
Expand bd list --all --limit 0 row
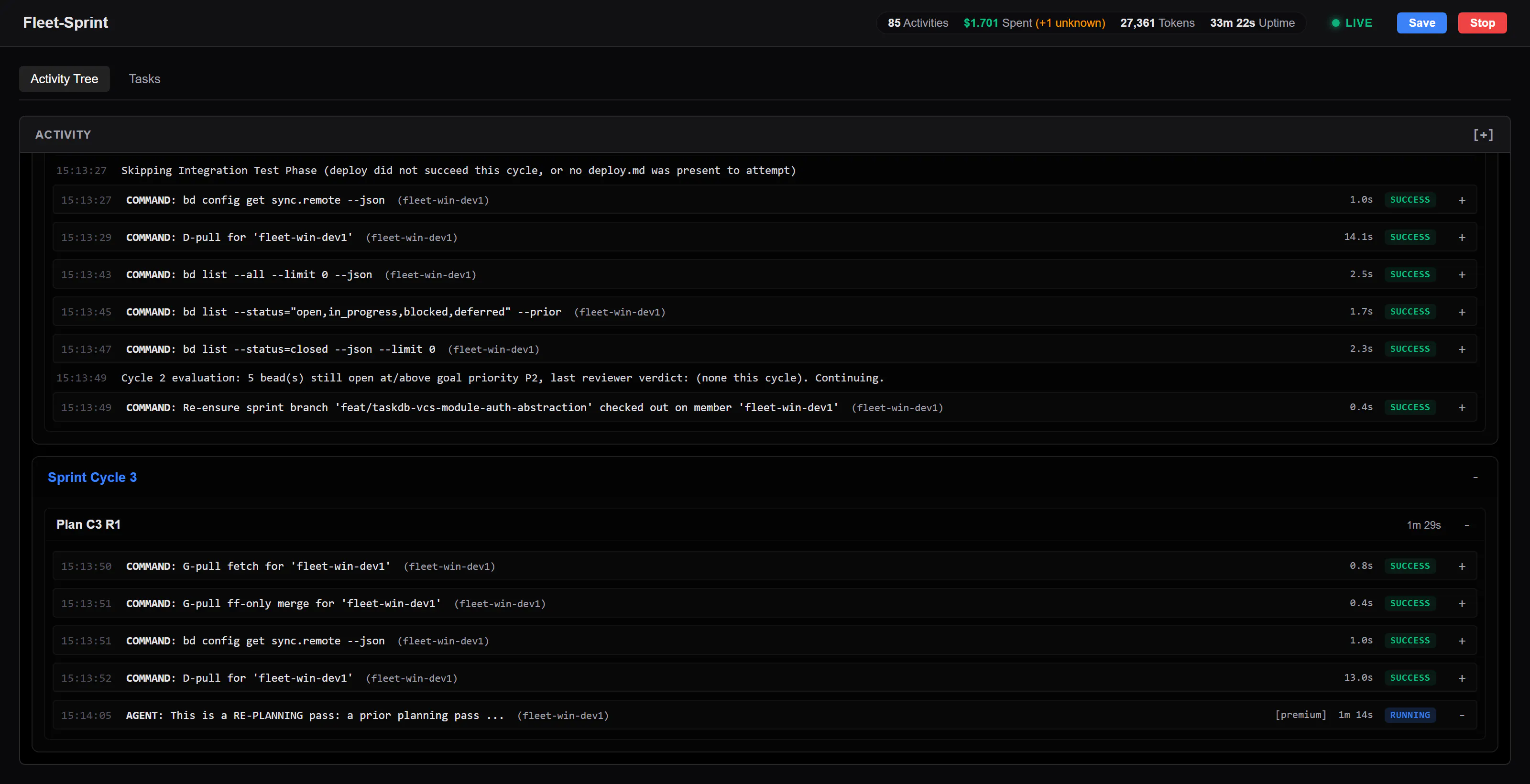point(1462,275)
